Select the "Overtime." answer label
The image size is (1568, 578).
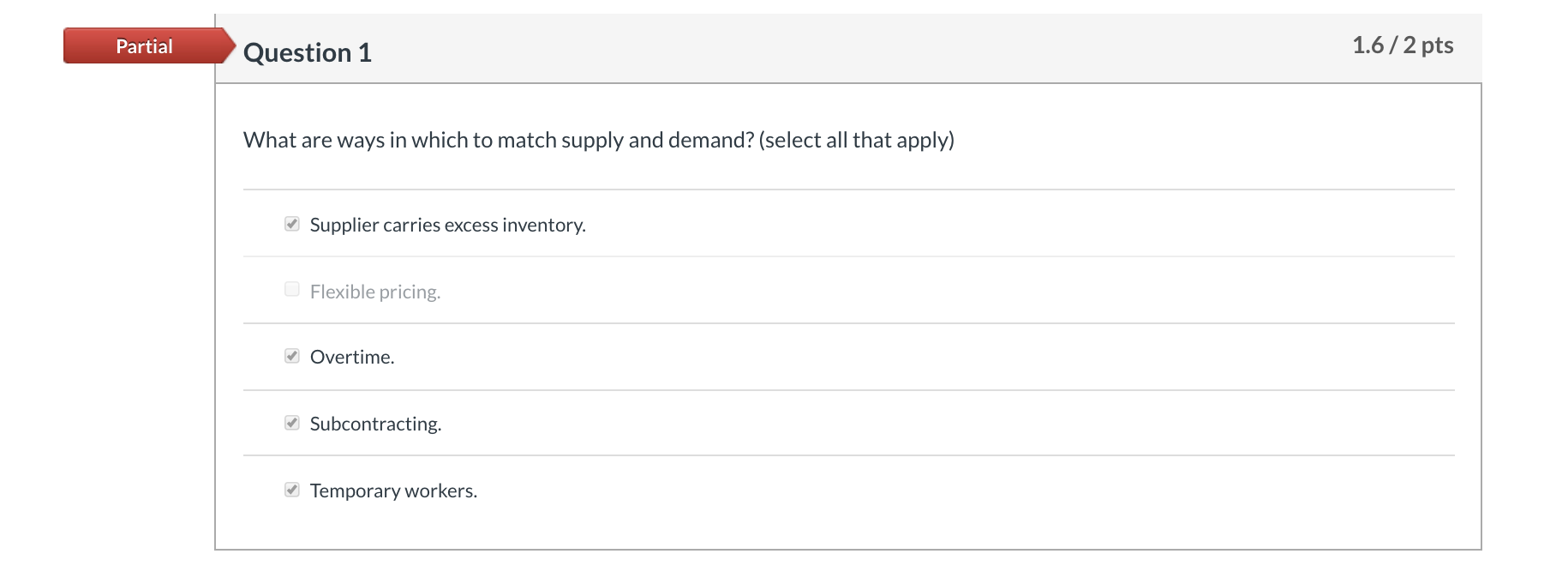(x=352, y=357)
